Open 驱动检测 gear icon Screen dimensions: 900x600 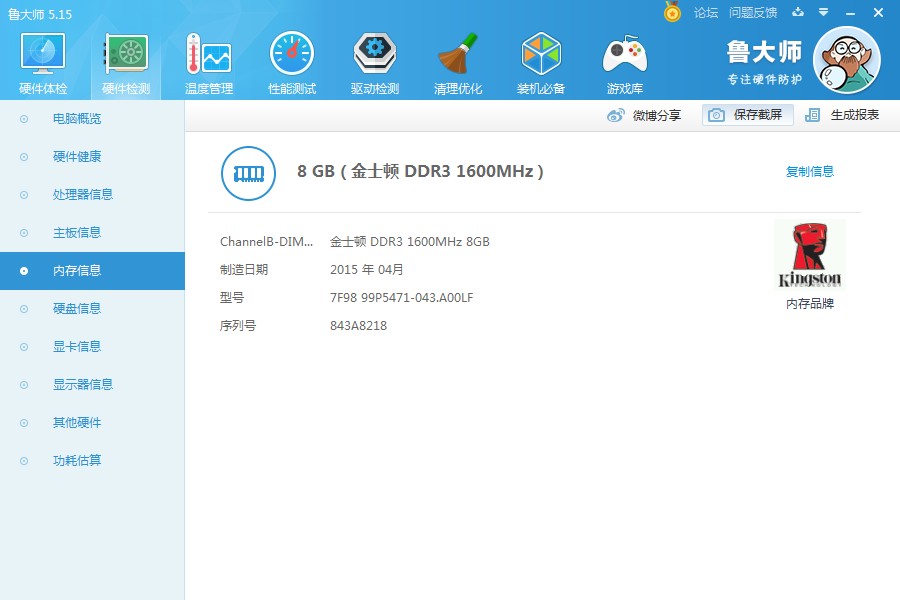[x=375, y=53]
